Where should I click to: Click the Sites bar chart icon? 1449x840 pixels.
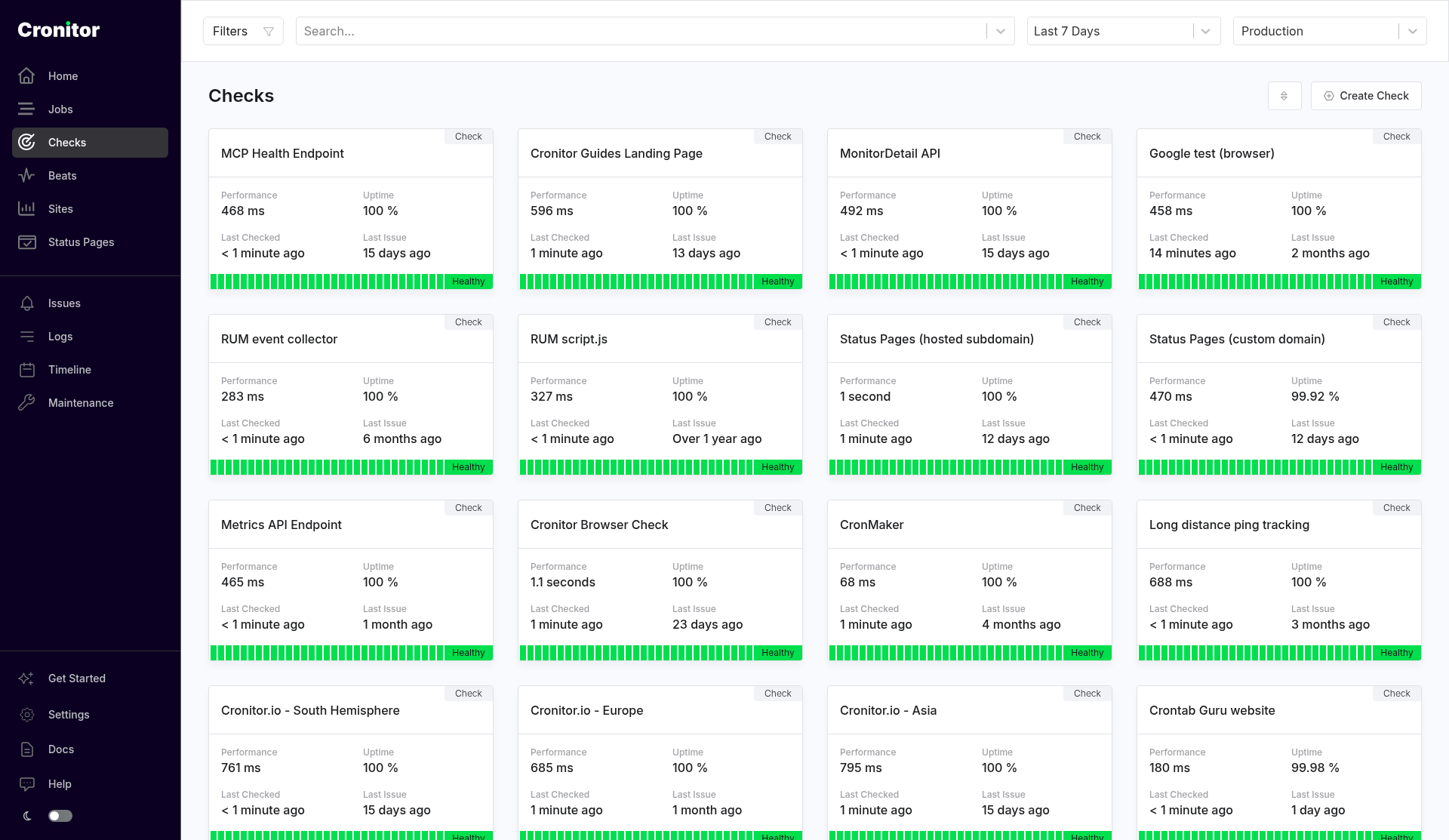click(26, 209)
